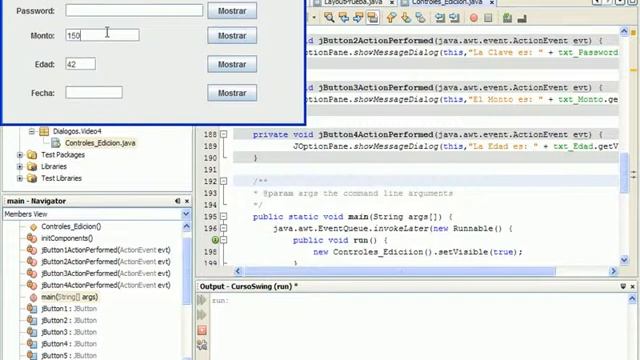Collapse the Javadoc fold at line 192
The width and height of the screenshot is (640, 360).
[x=223, y=181]
